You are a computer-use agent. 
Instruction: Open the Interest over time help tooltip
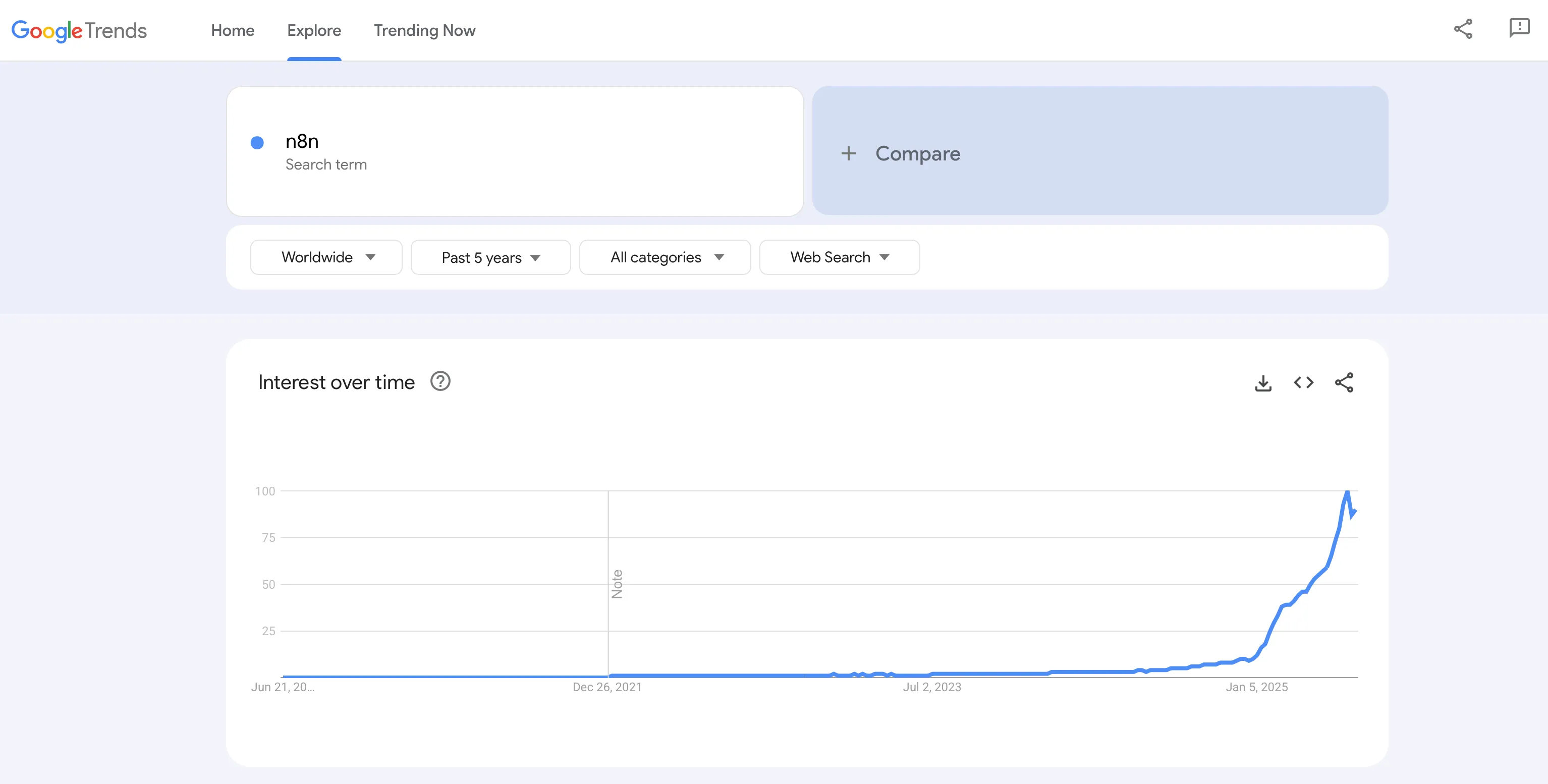click(440, 381)
